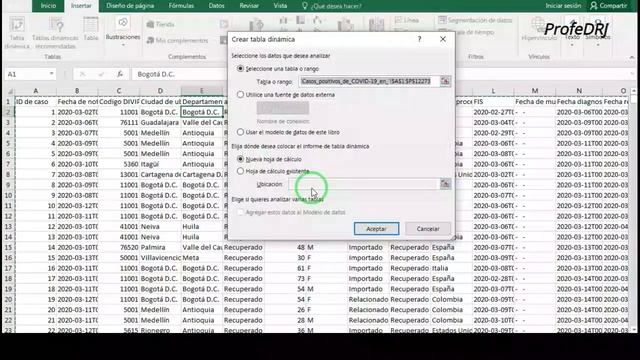Click the 'FIS' column heading cell
The image size is (640, 360).
coord(493,101)
